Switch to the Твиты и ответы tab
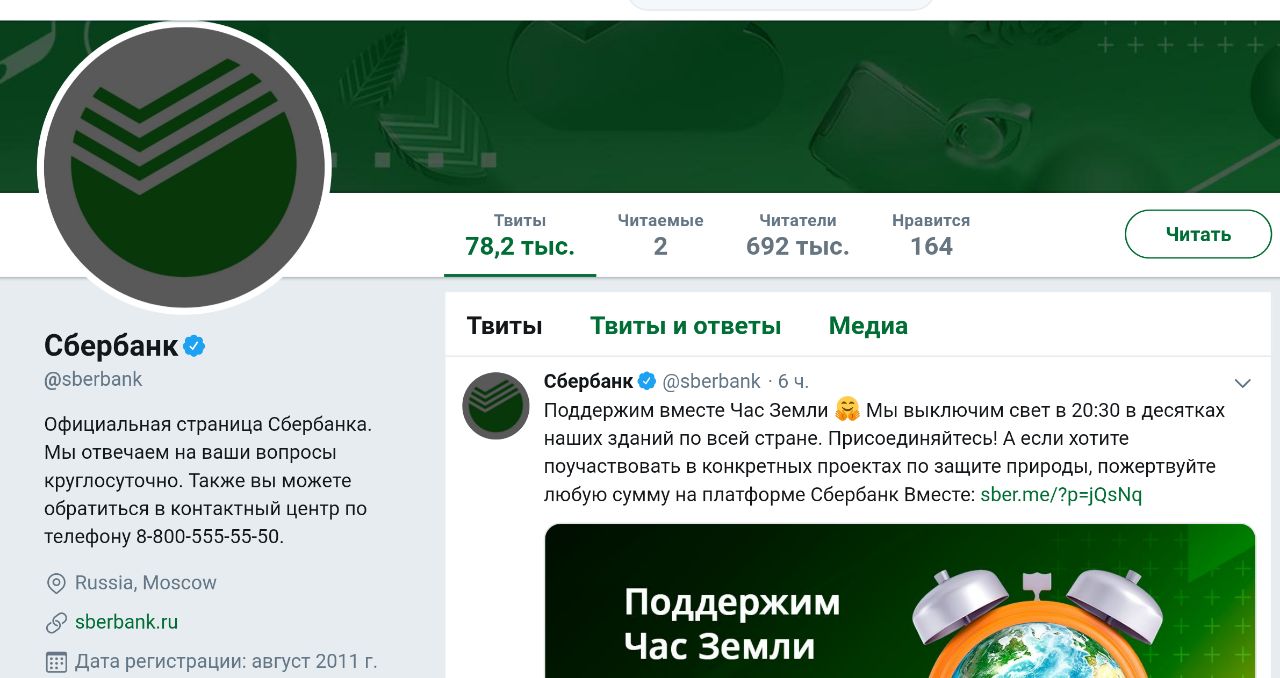Screen dimensions: 1280x678 click(x=685, y=325)
